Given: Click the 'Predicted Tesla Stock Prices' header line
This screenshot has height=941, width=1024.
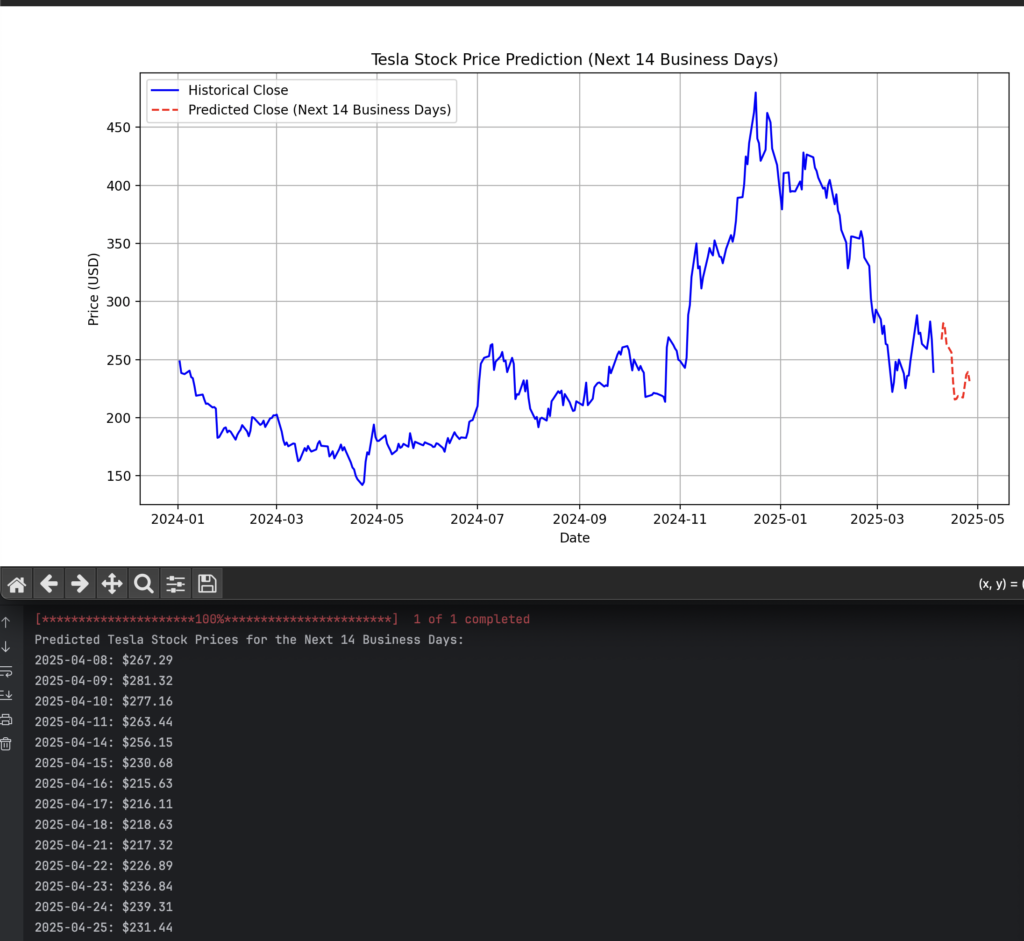Looking at the screenshot, I should tap(249, 640).
